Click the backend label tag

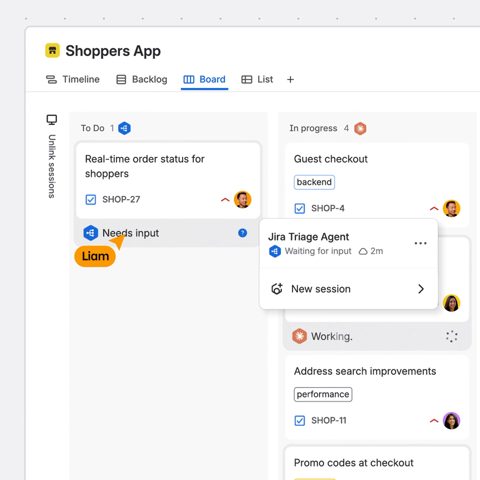(314, 182)
